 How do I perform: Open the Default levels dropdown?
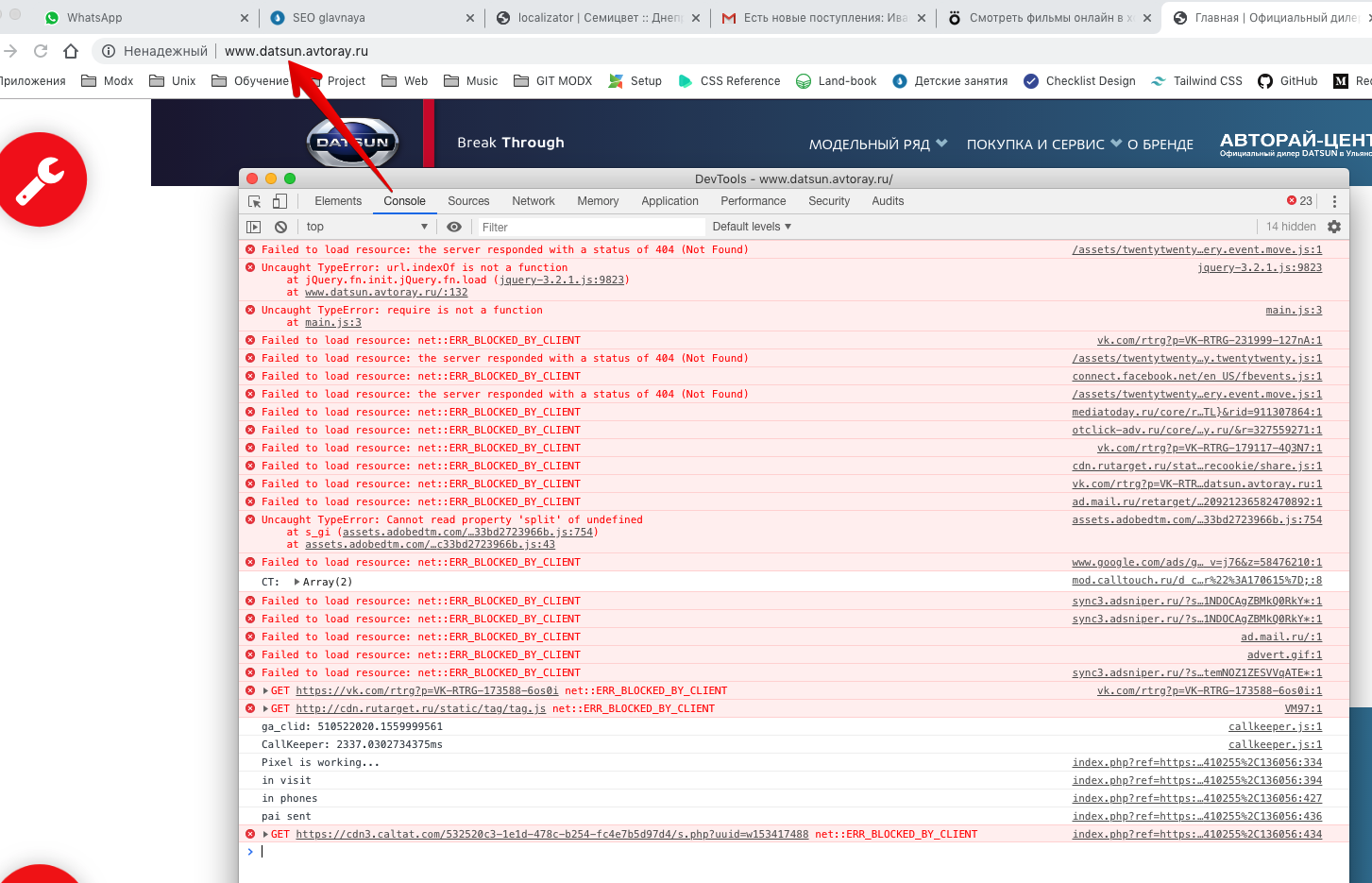pos(752,227)
